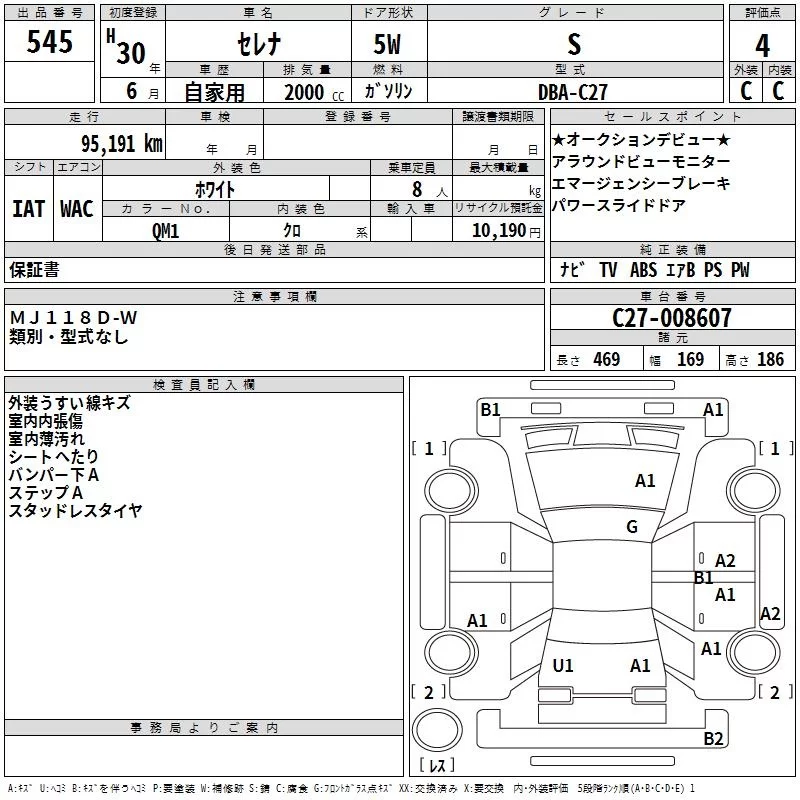Image resolution: width=800 pixels, height=800 pixels.
Task: Click inspector note スタッドレスタイヤ
Action: (76, 510)
